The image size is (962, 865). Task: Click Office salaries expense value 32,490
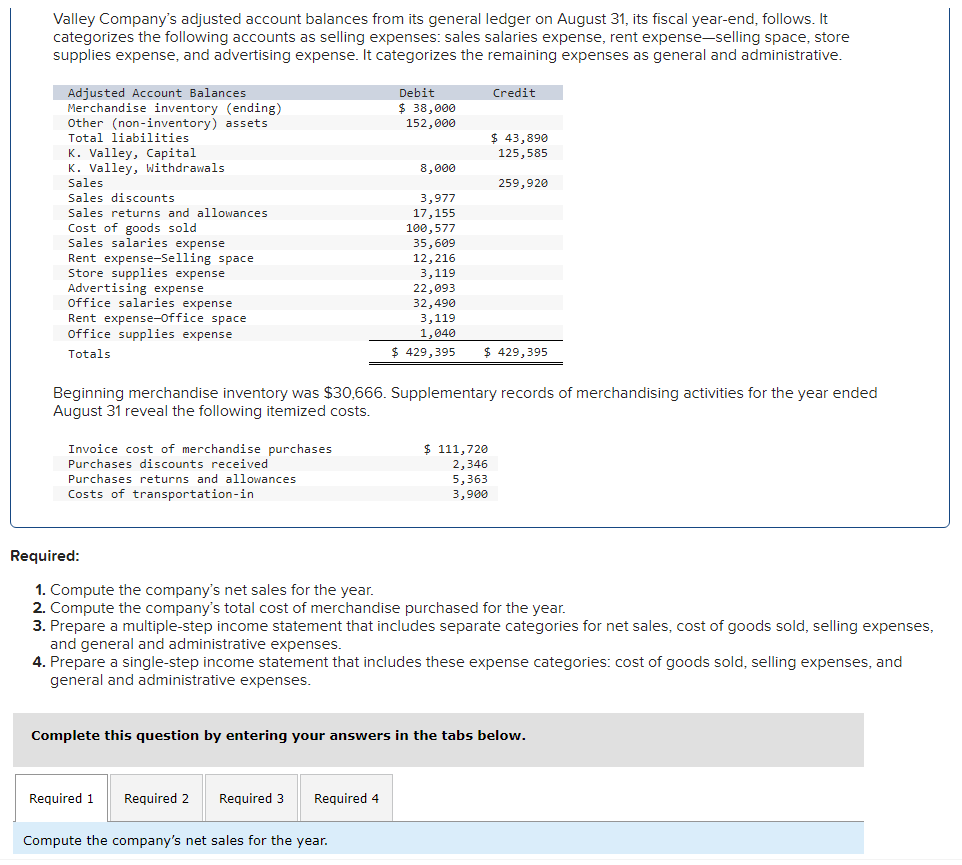pos(434,303)
